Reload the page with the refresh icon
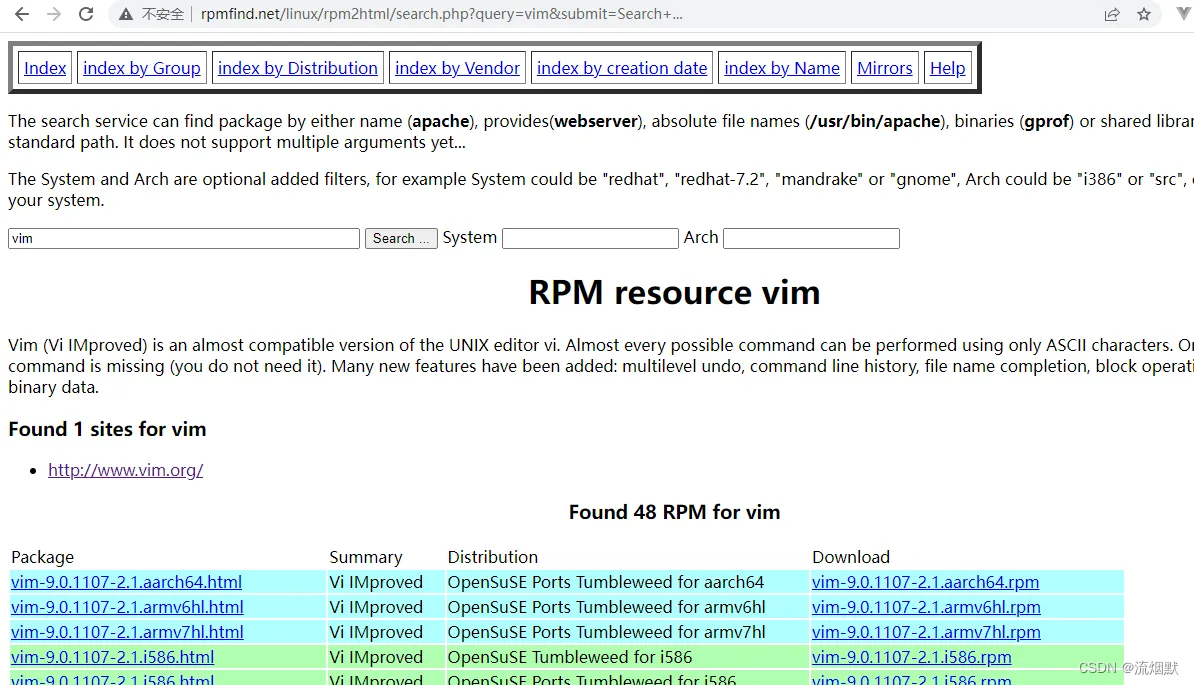The height and width of the screenshot is (685, 1194). point(86,14)
